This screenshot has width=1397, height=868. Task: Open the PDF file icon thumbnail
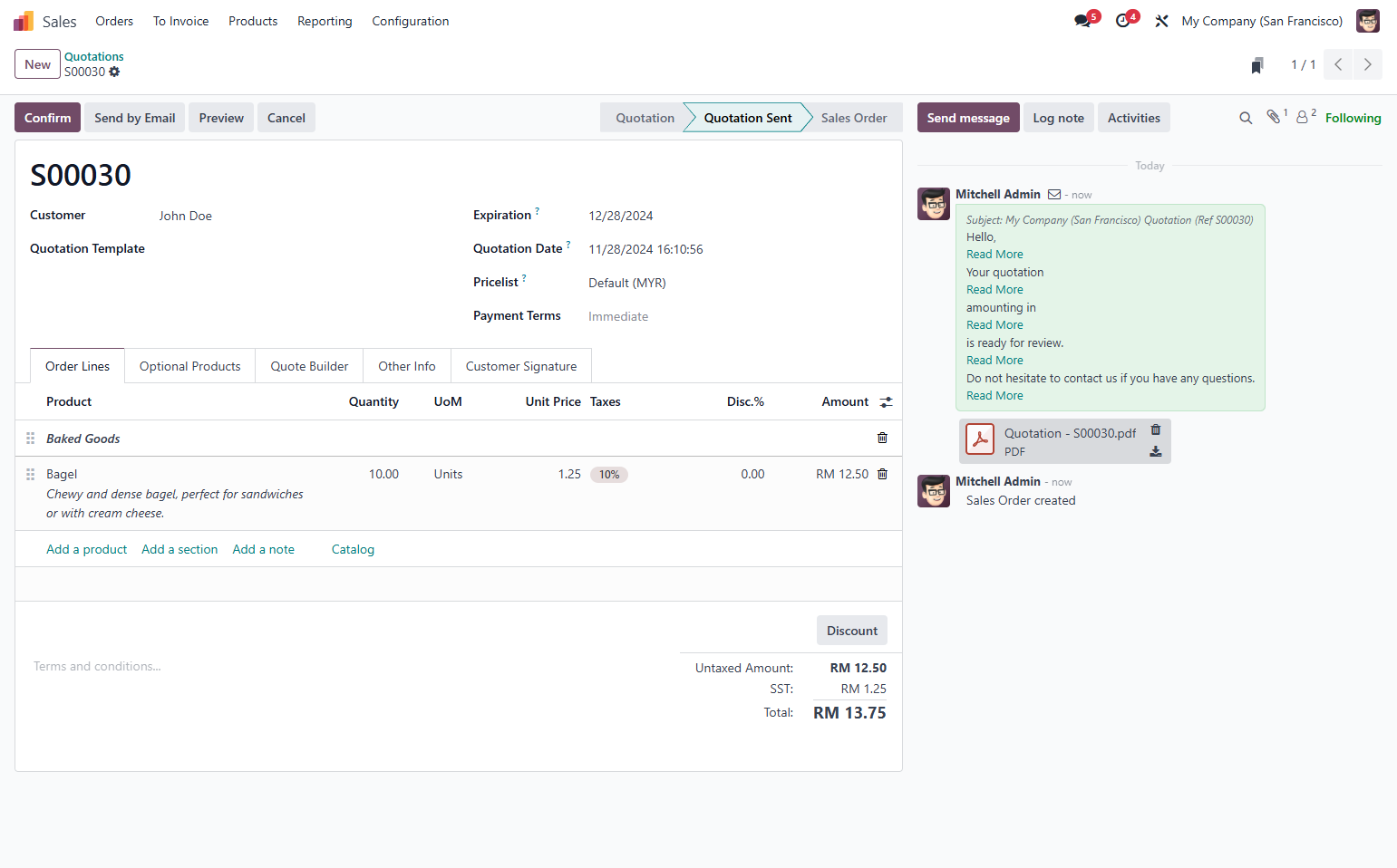tap(980, 439)
